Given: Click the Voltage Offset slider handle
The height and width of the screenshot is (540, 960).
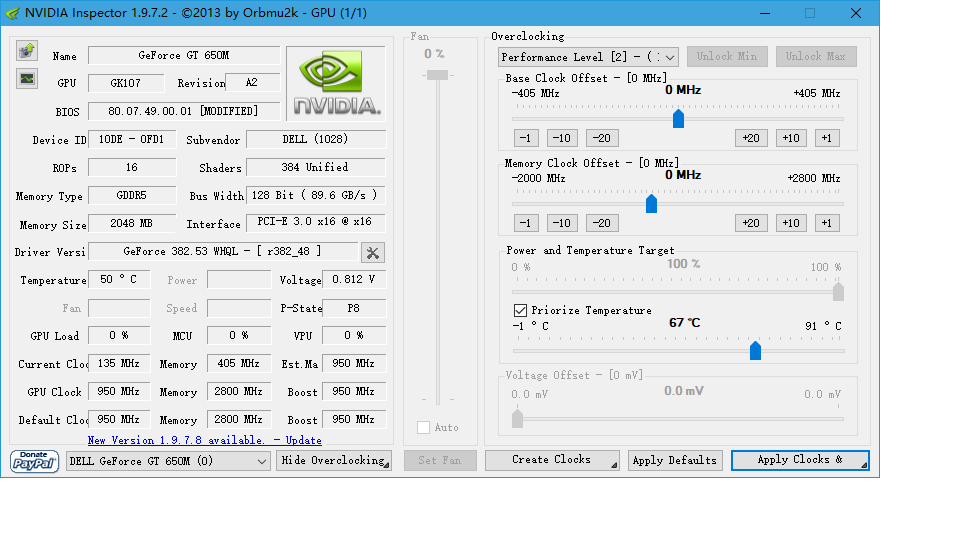Looking at the screenshot, I should 517,419.
